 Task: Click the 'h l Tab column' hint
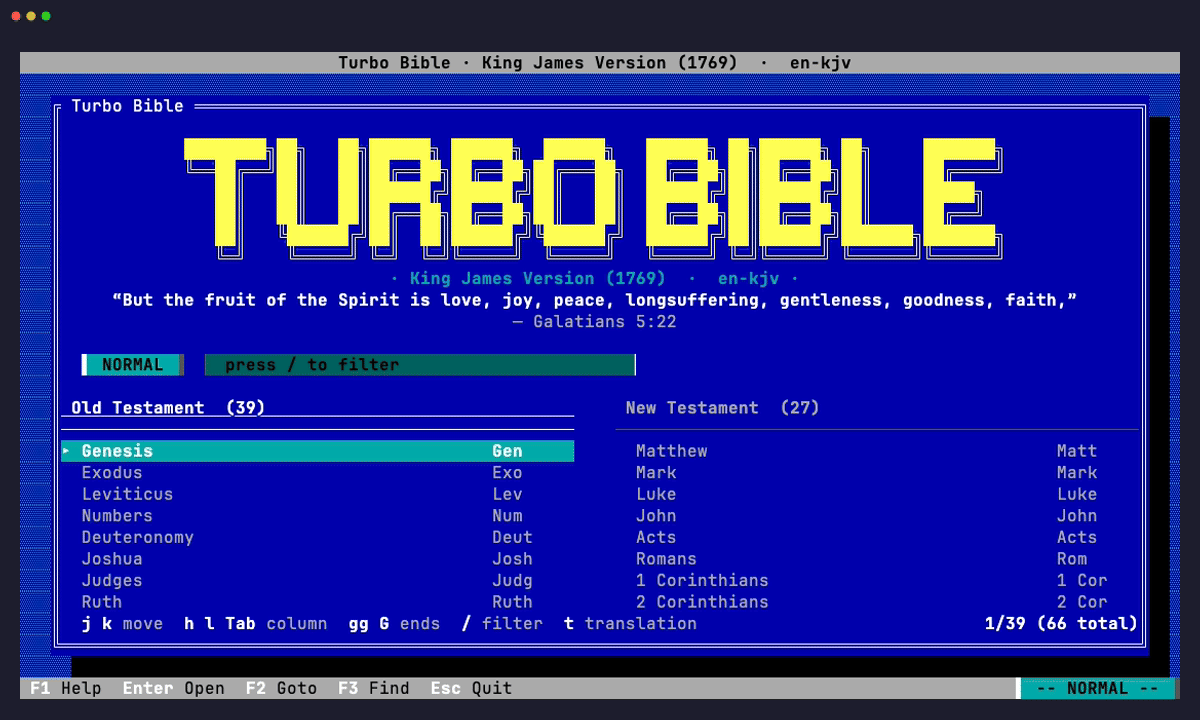tap(256, 624)
